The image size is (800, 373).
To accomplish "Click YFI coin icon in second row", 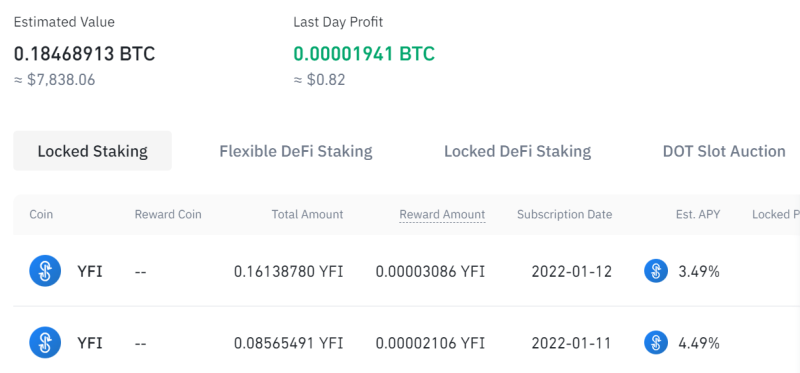I will [x=45, y=342].
